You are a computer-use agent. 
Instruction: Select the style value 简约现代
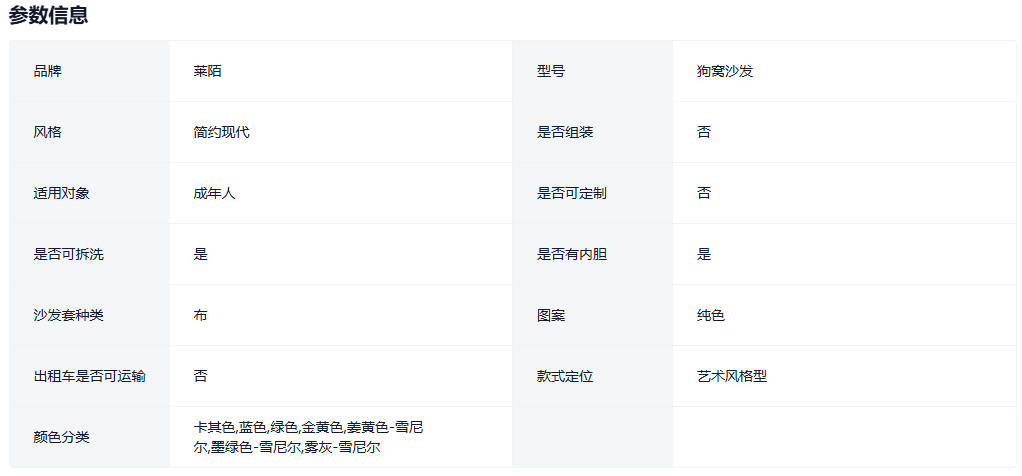(221, 132)
